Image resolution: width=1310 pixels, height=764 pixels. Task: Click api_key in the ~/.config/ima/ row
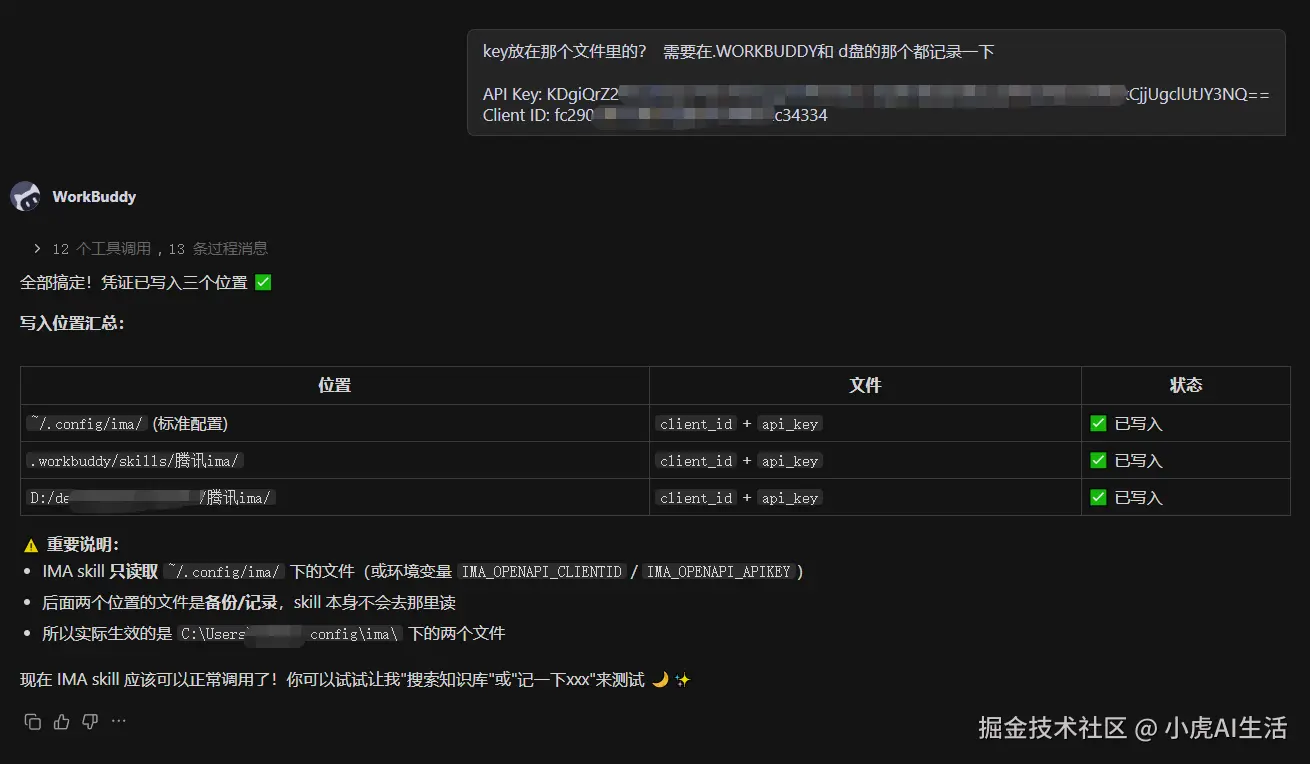(x=790, y=424)
